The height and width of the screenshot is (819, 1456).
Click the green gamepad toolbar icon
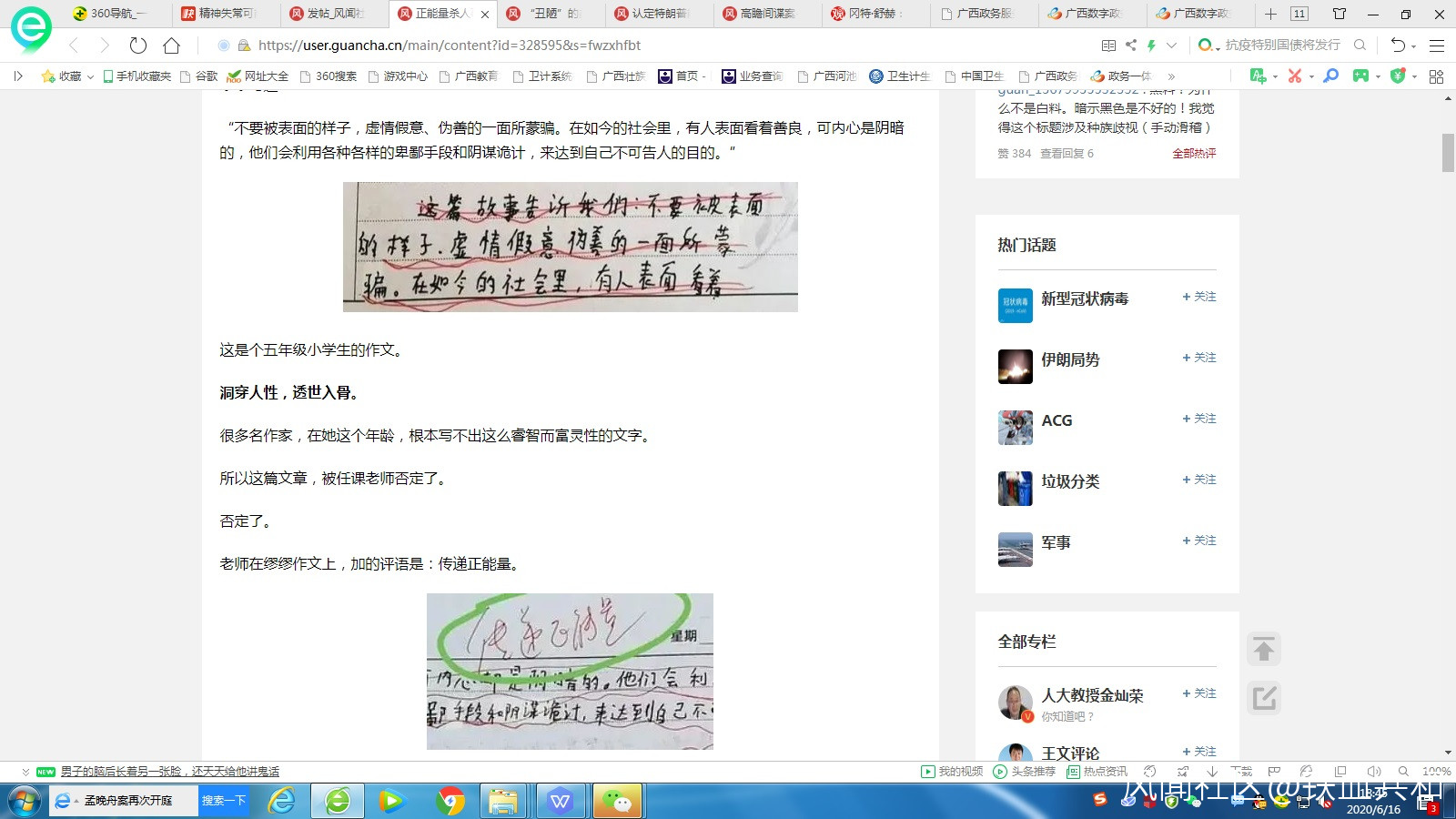coord(1360,76)
